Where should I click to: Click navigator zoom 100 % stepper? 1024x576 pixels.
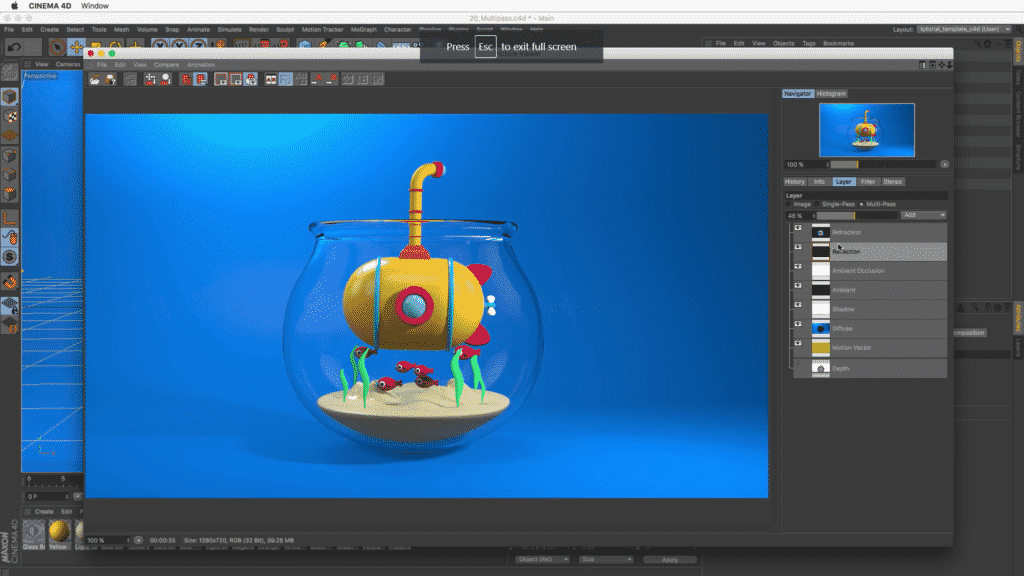pos(827,165)
